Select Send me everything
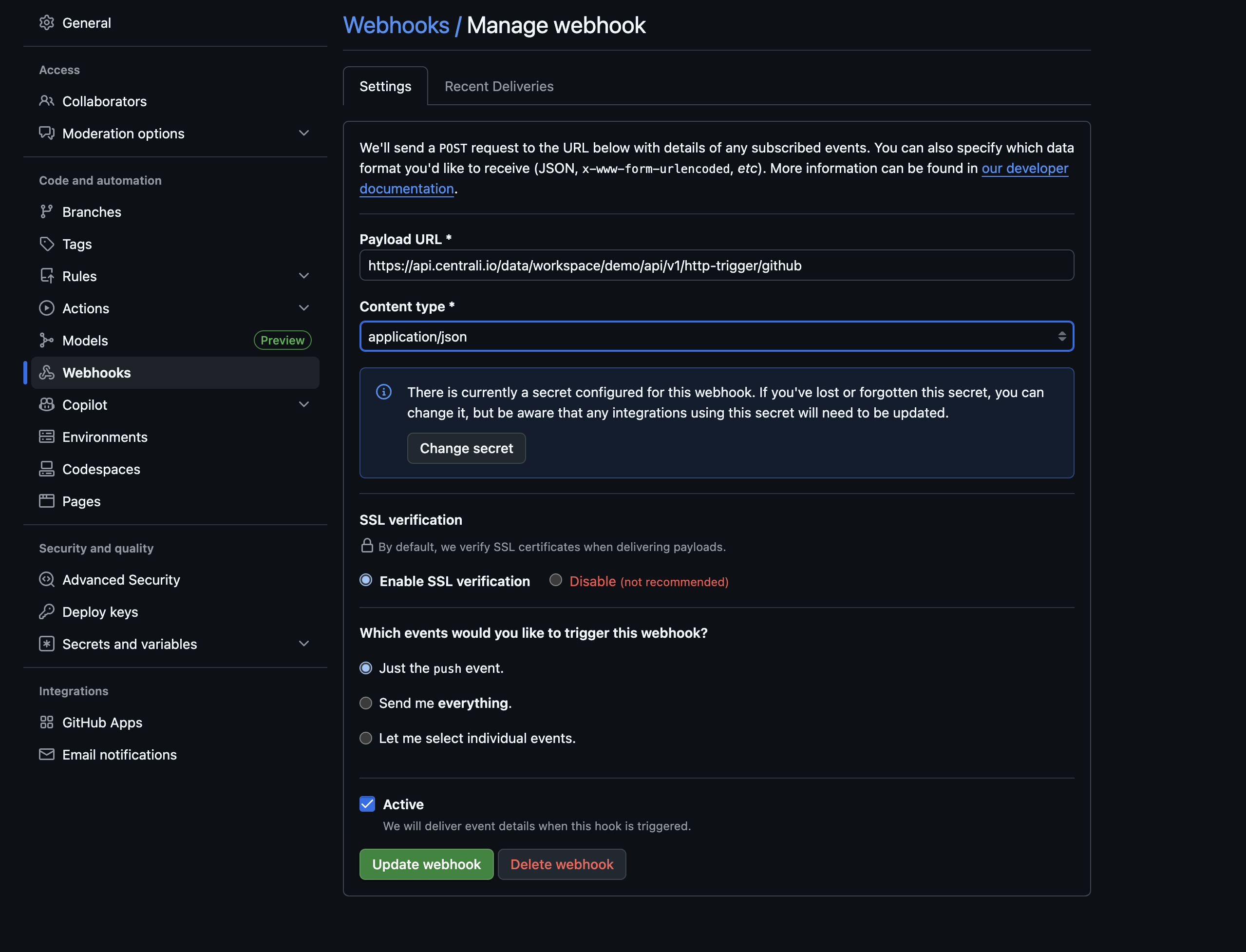The width and height of the screenshot is (1246, 952). point(366,703)
